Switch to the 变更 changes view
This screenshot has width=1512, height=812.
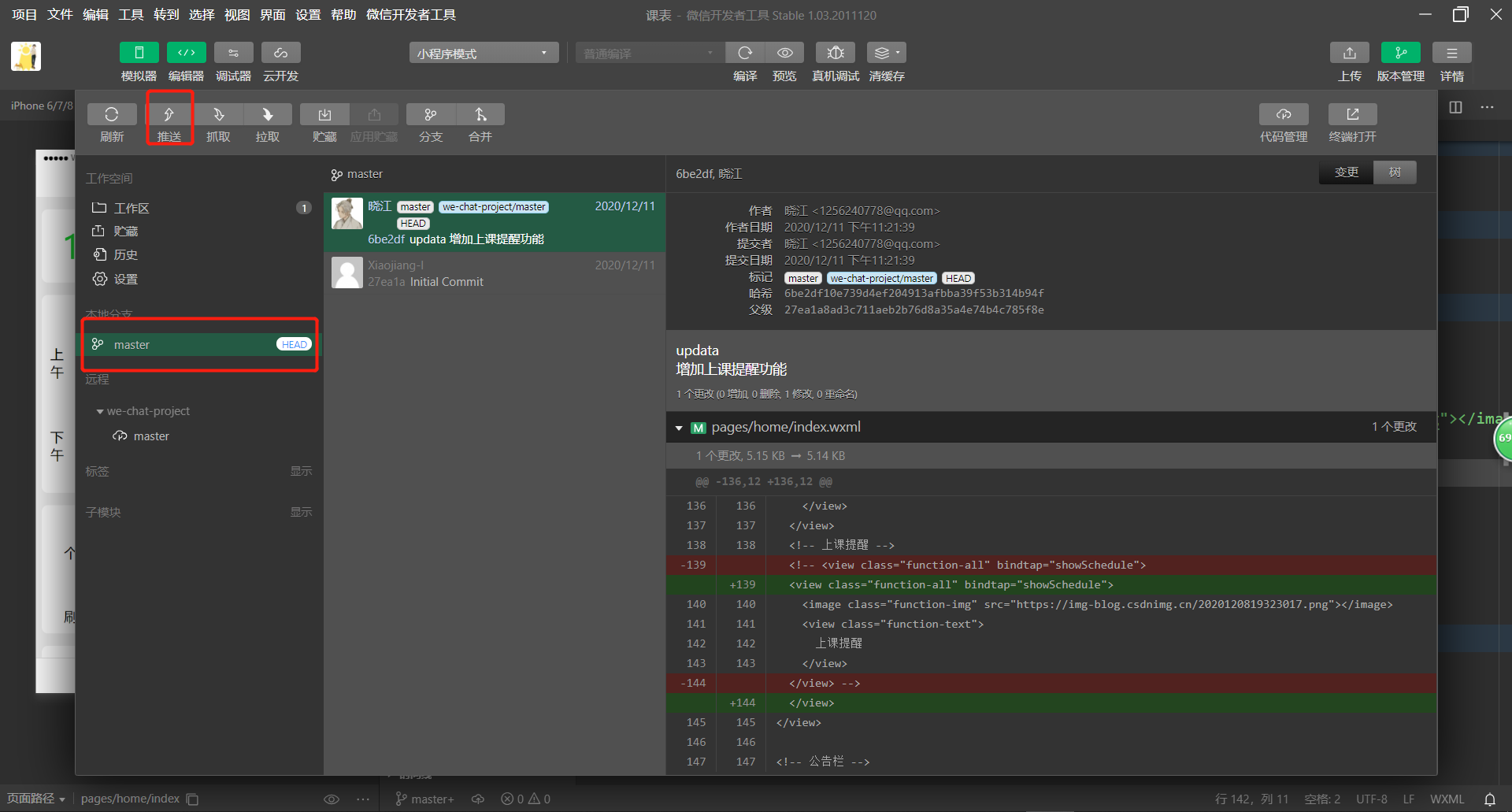pyautogui.click(x=1346, y=172)
